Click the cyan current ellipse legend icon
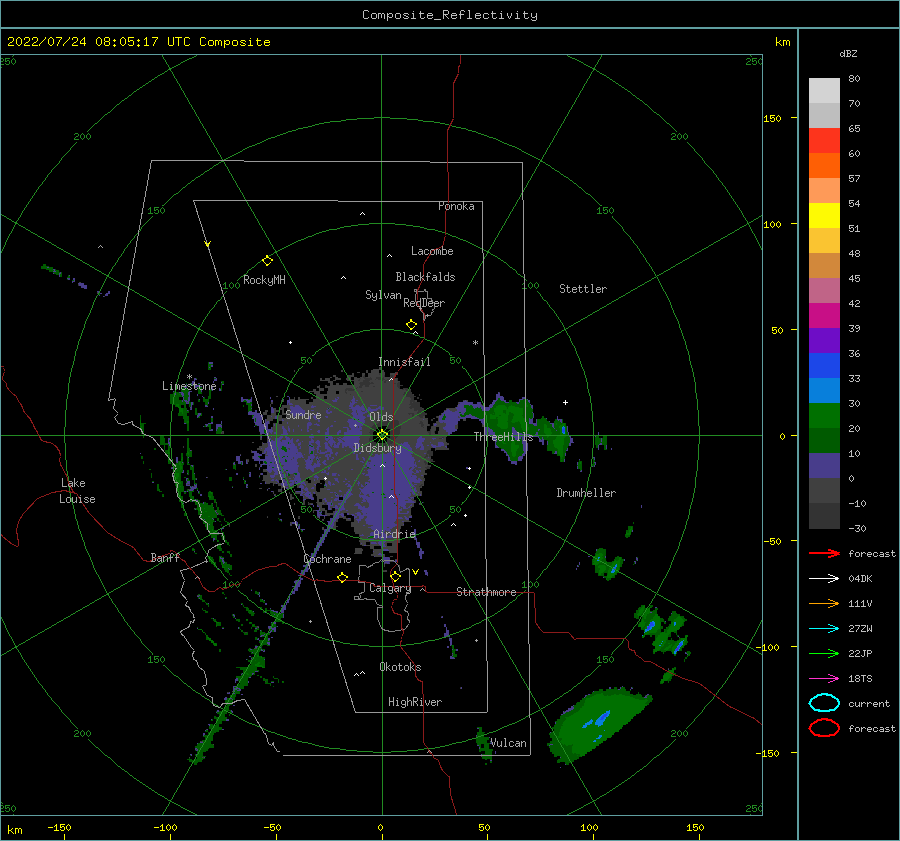 pyautogui.click(x=824, y=703)
